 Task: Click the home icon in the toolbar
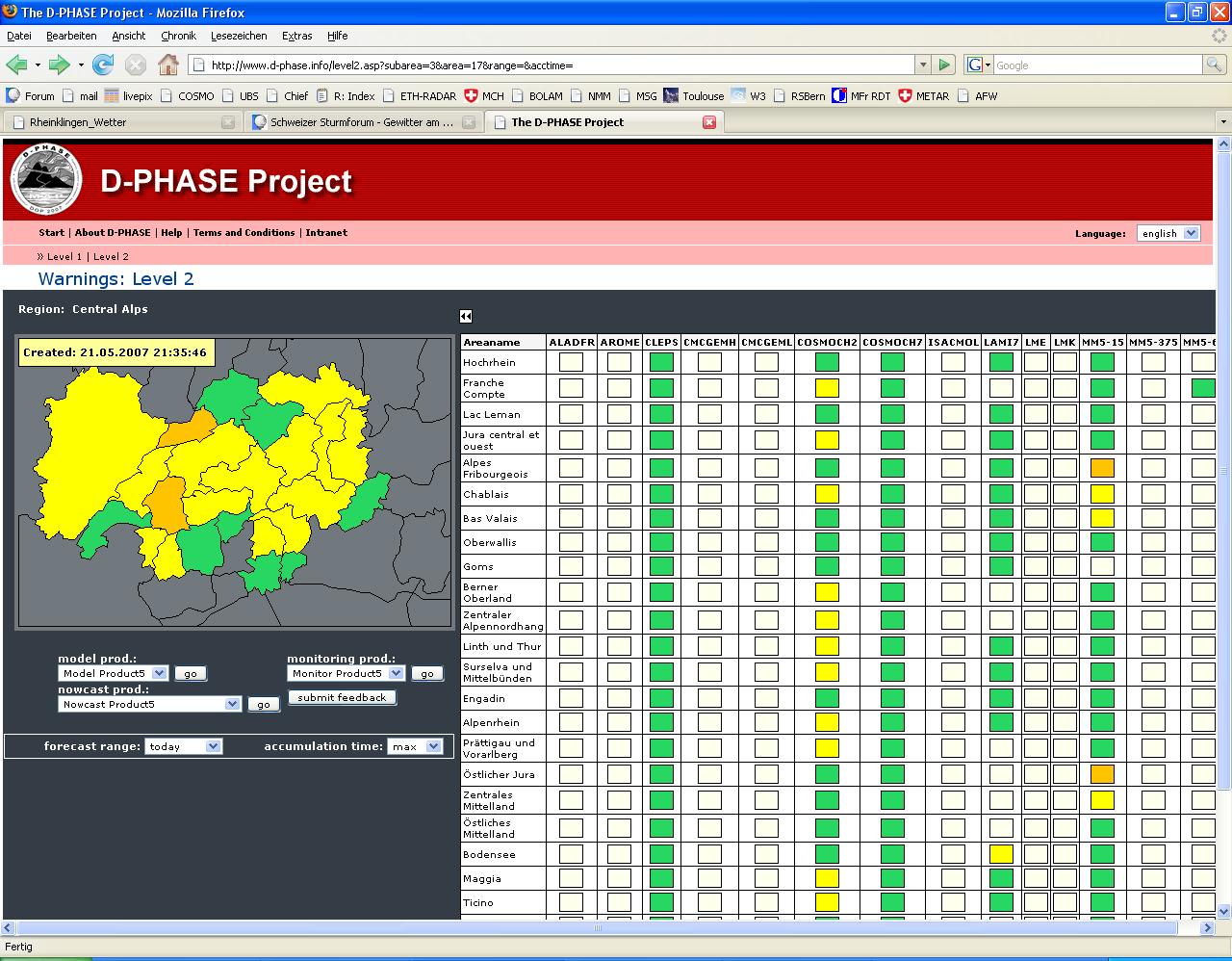point(168,65)
